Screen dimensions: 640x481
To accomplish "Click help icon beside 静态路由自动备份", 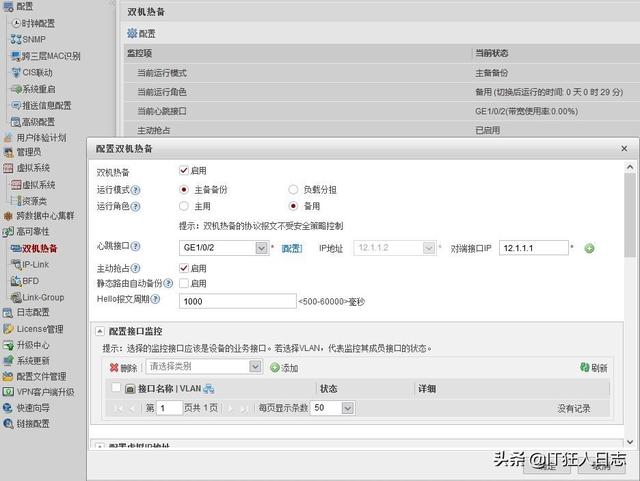I will click(168, 283).
